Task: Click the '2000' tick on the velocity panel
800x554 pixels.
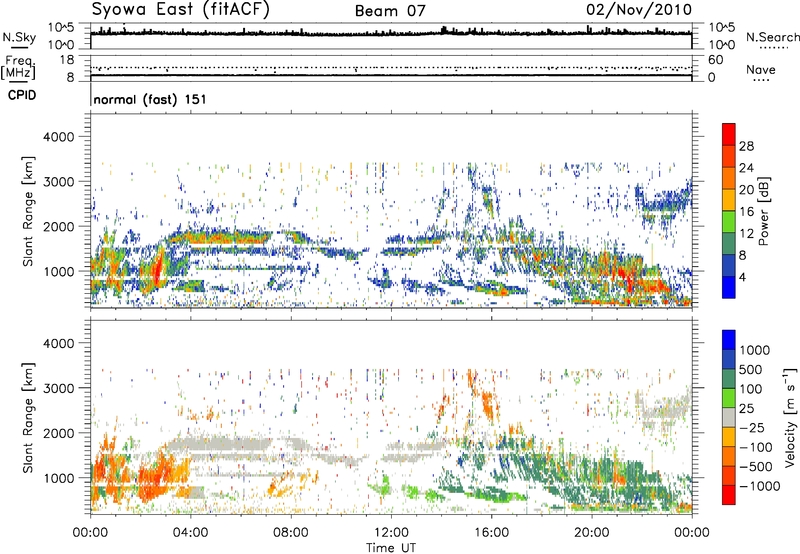Action: 58,433
